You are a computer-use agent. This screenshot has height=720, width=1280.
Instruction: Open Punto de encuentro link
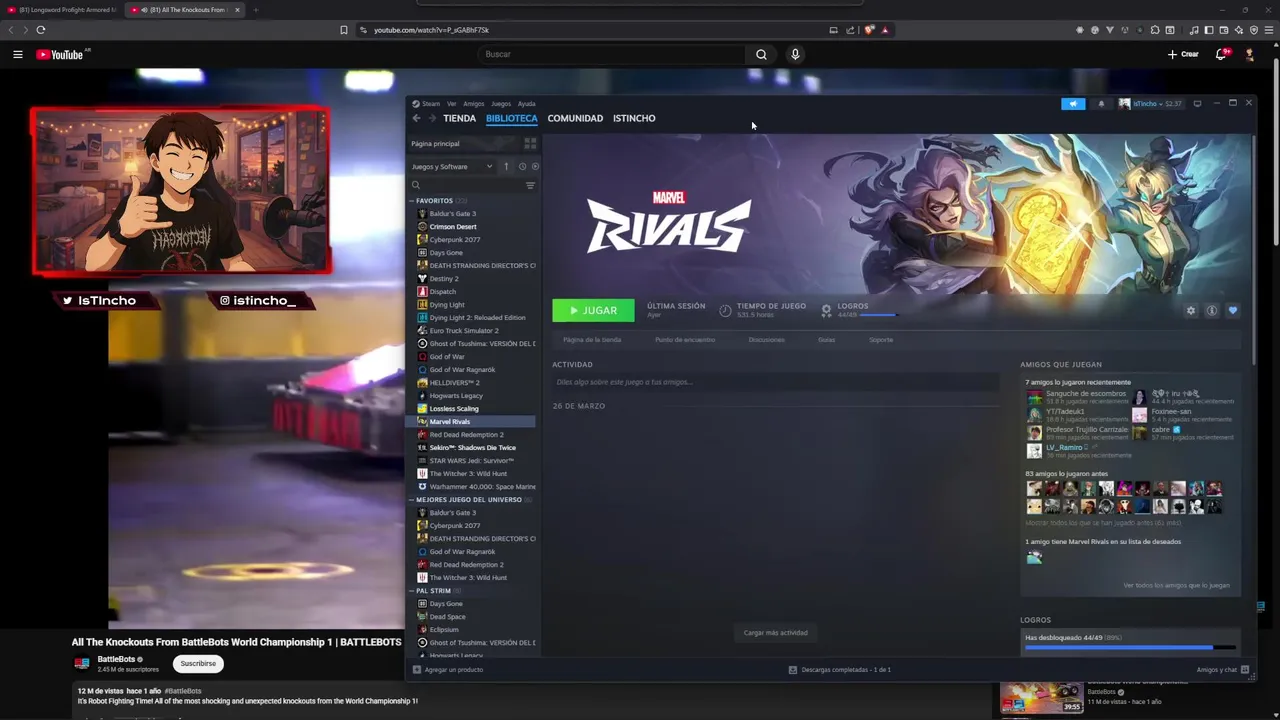[x=684, y=339]
